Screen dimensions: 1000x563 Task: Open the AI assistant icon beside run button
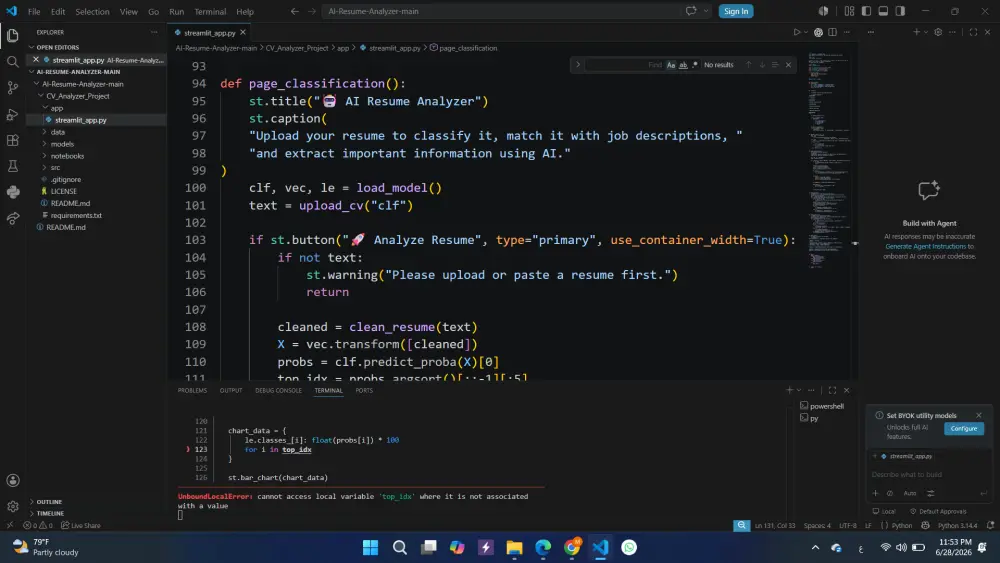point(818,32)
